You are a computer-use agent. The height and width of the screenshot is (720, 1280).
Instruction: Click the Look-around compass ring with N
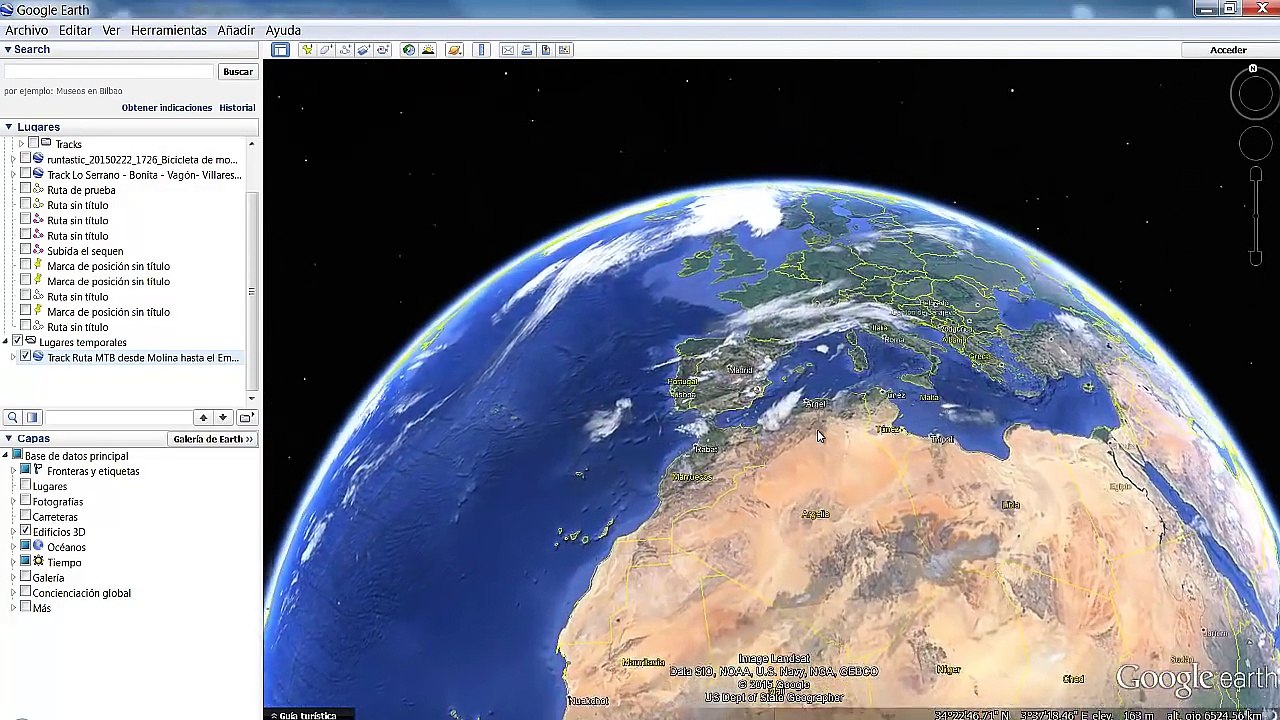coord(1255,93)
